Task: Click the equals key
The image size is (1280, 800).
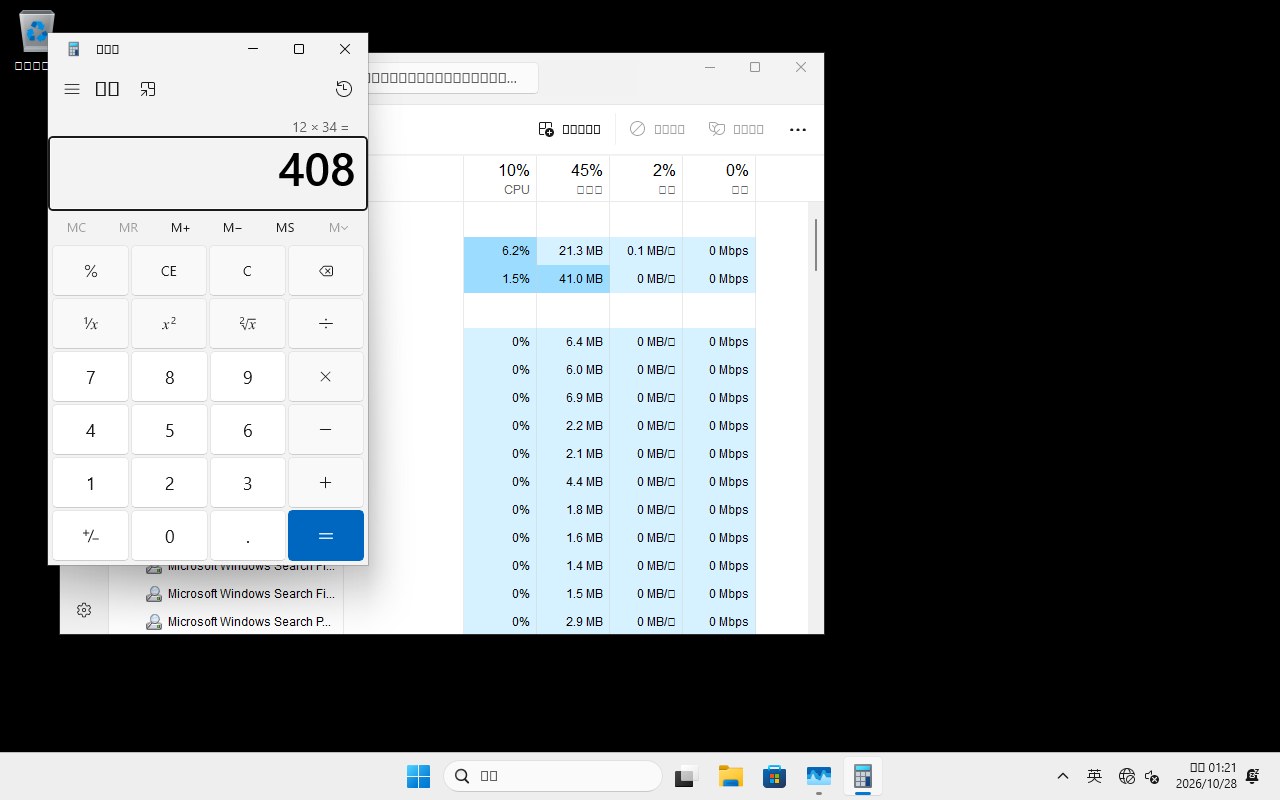Action: (x=326, y=536)
